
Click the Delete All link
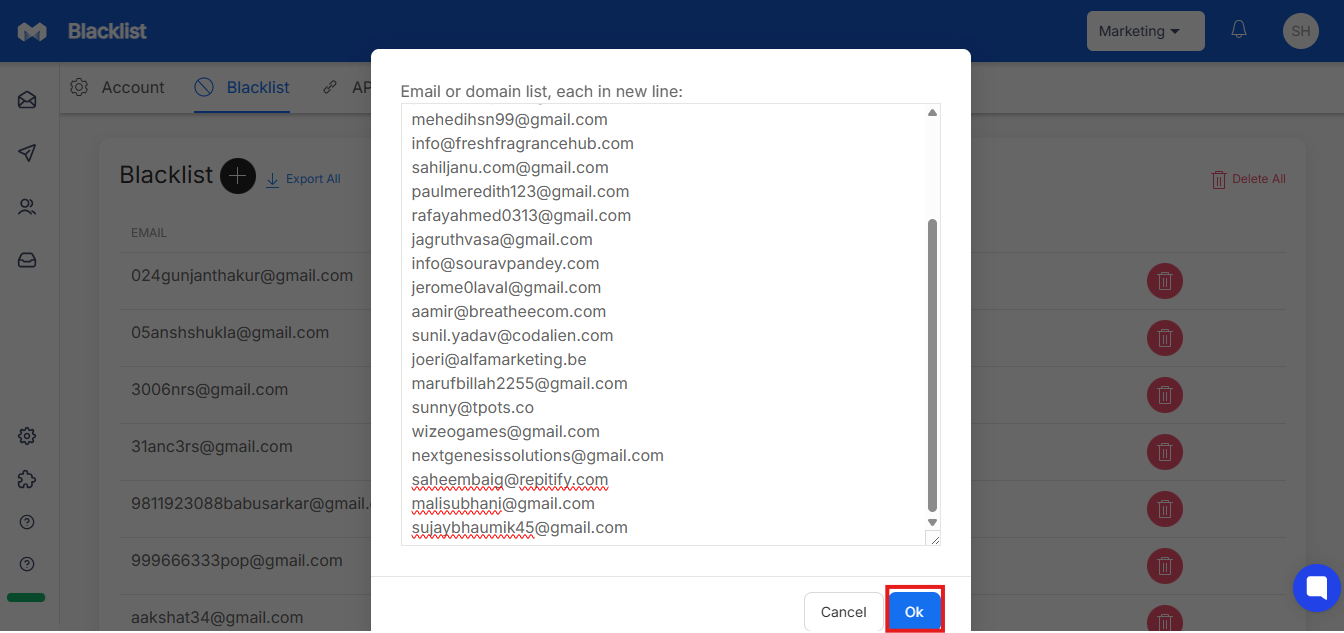[x=1248, y=179]
